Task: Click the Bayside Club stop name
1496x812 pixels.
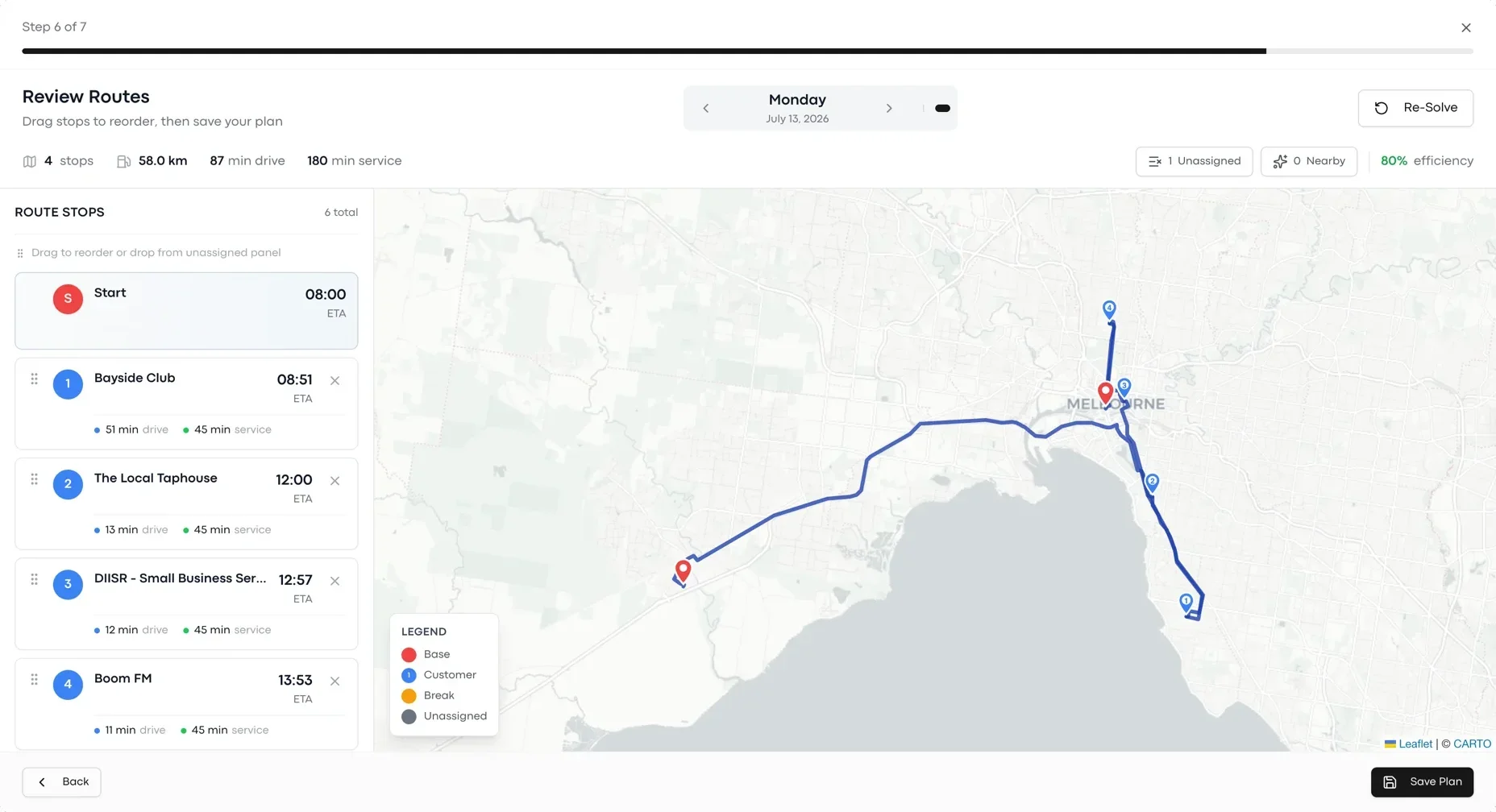Action: tap(135, 378)
